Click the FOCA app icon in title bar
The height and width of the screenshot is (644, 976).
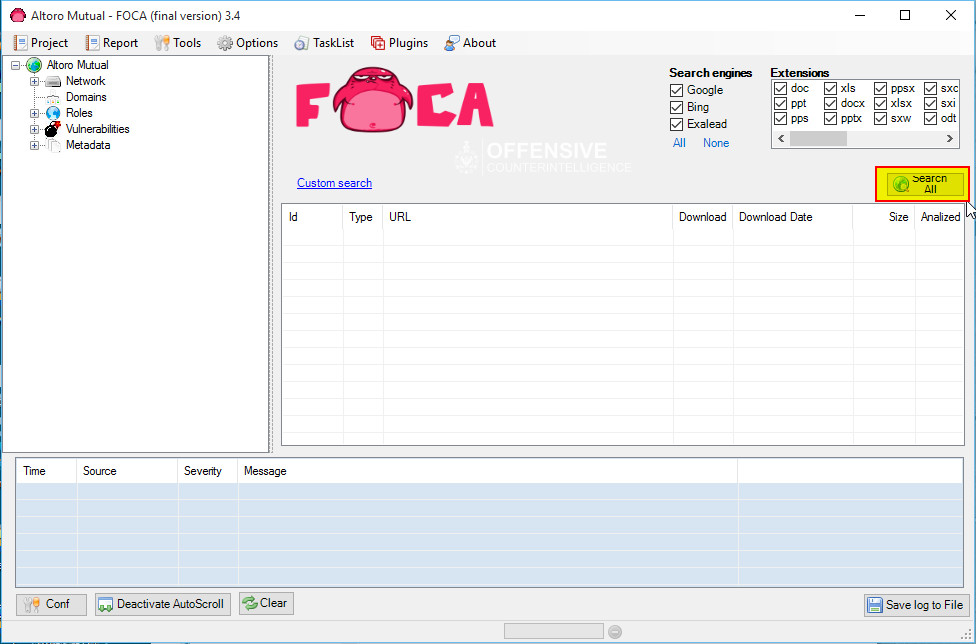pos(18,16)
